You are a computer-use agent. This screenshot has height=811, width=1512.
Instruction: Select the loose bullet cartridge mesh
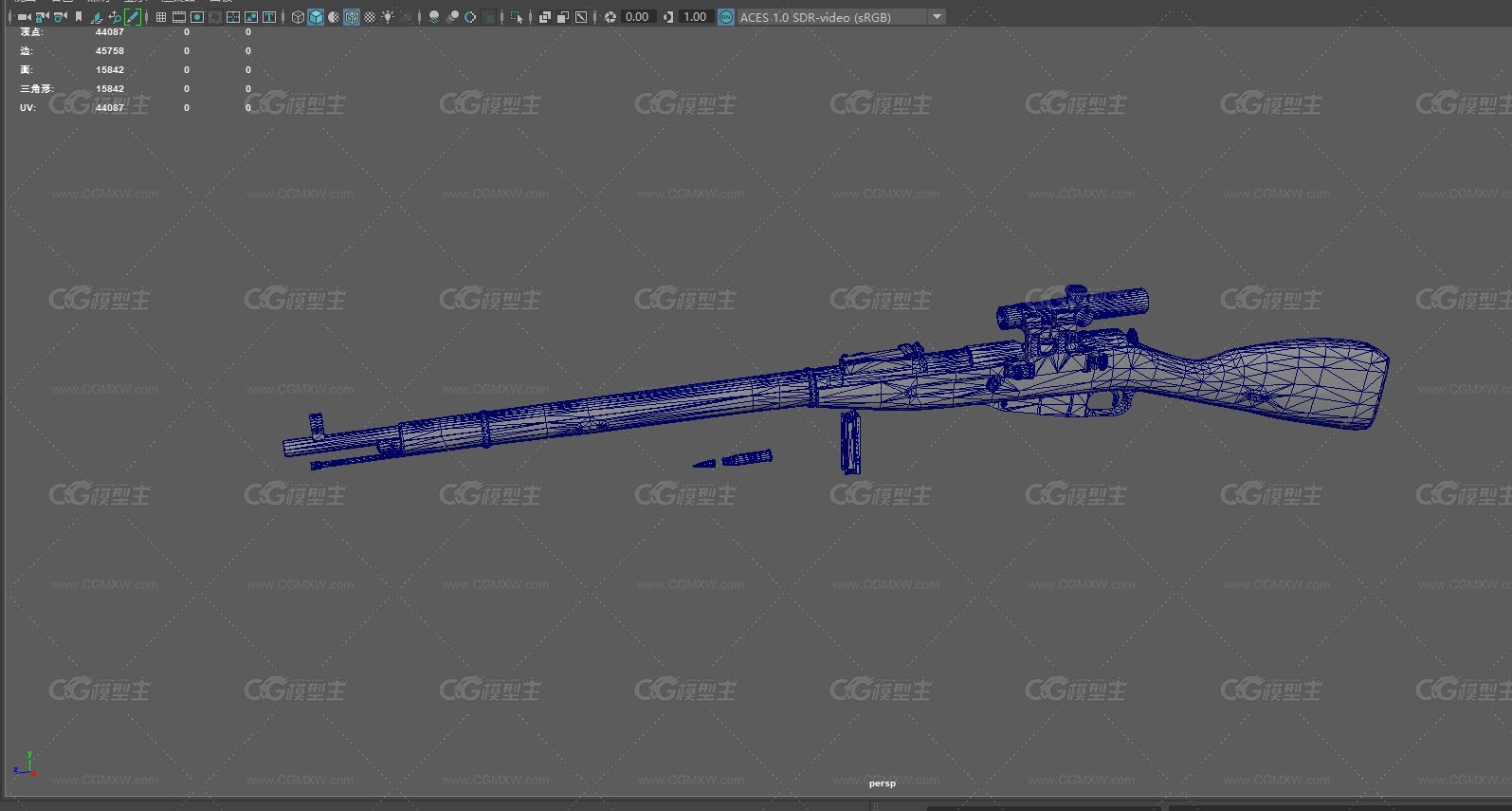pyautogui.click(x=733, y=459)
